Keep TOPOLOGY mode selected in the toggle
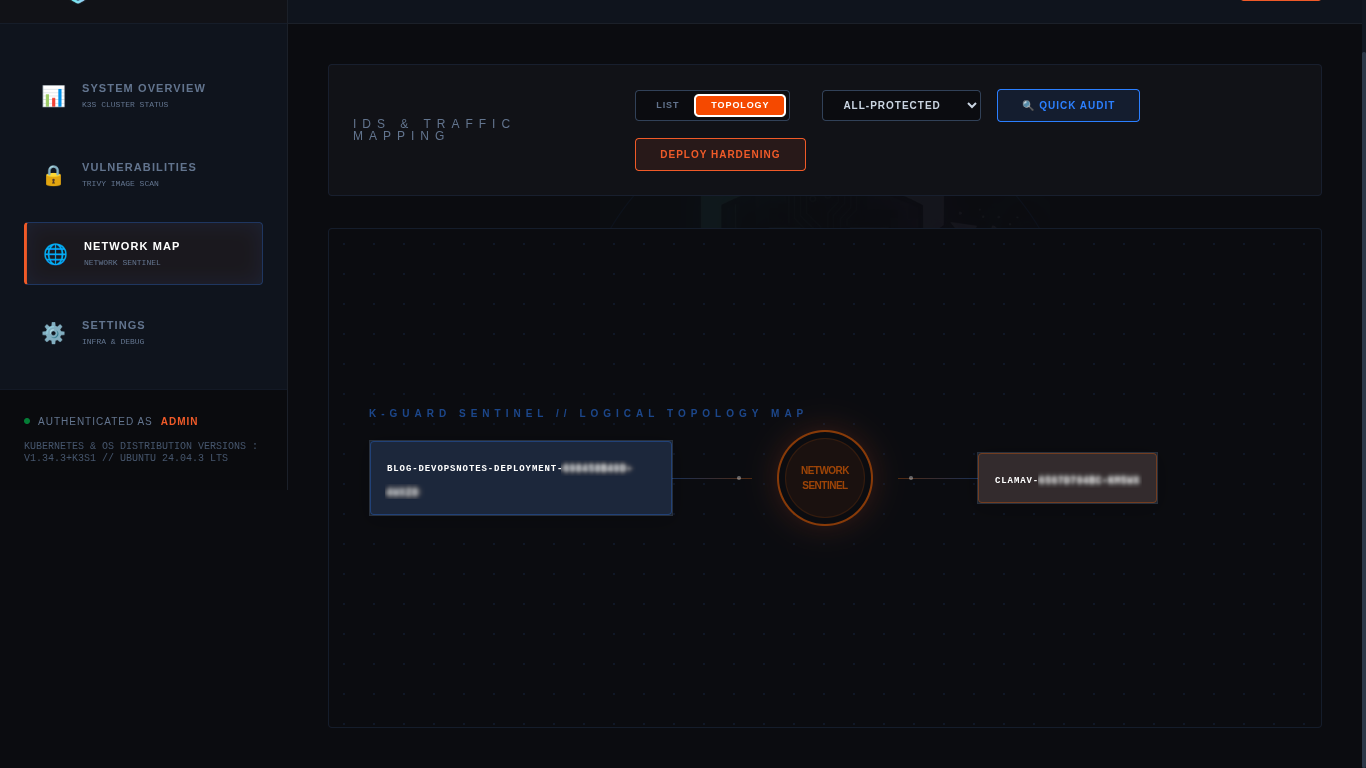The image size is (1366, 768). 739,105
